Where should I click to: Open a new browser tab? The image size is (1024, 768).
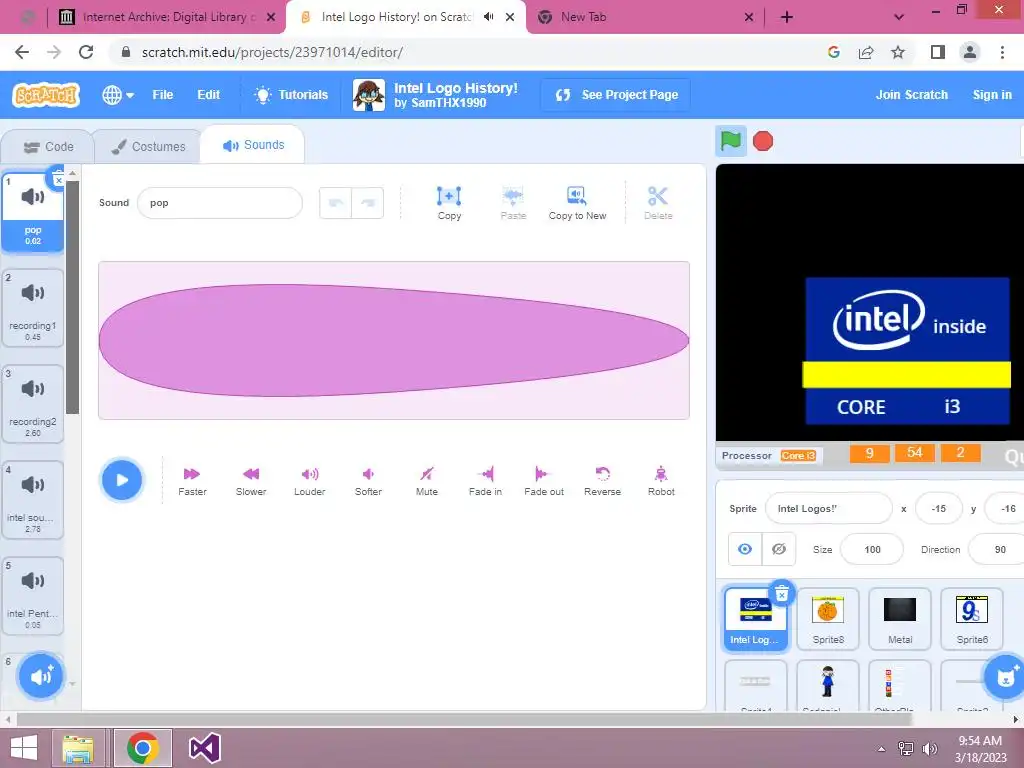click(x=787, y=18)
